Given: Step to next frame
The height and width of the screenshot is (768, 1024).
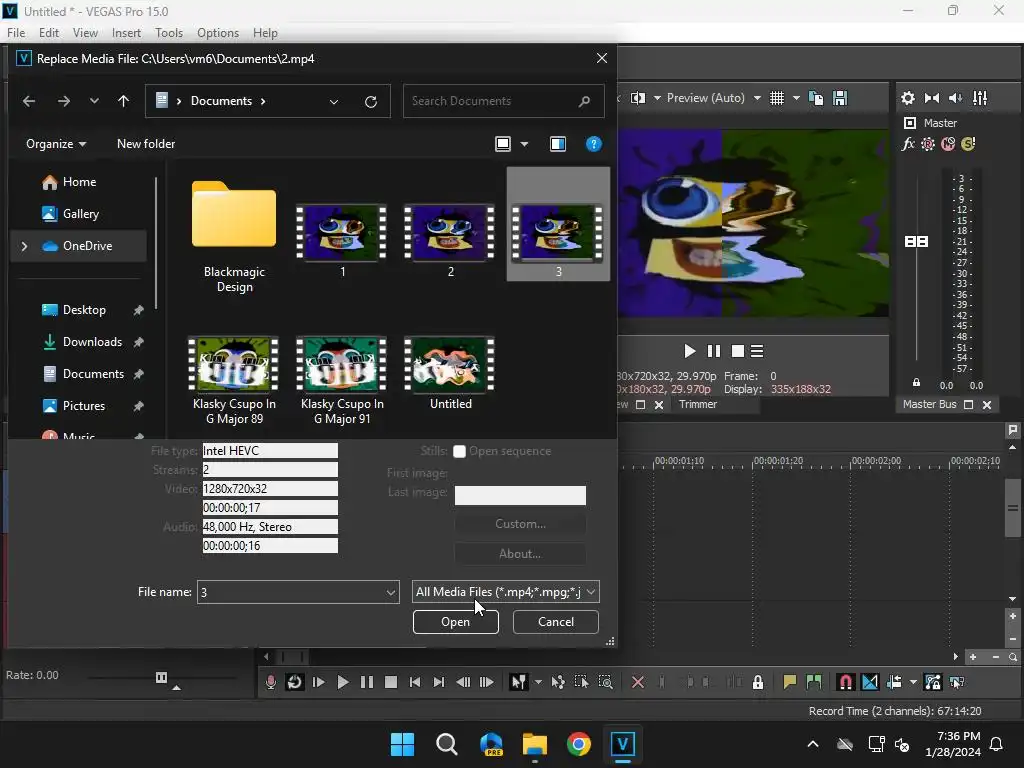Looking at the screenshot, I should [487, 682].
